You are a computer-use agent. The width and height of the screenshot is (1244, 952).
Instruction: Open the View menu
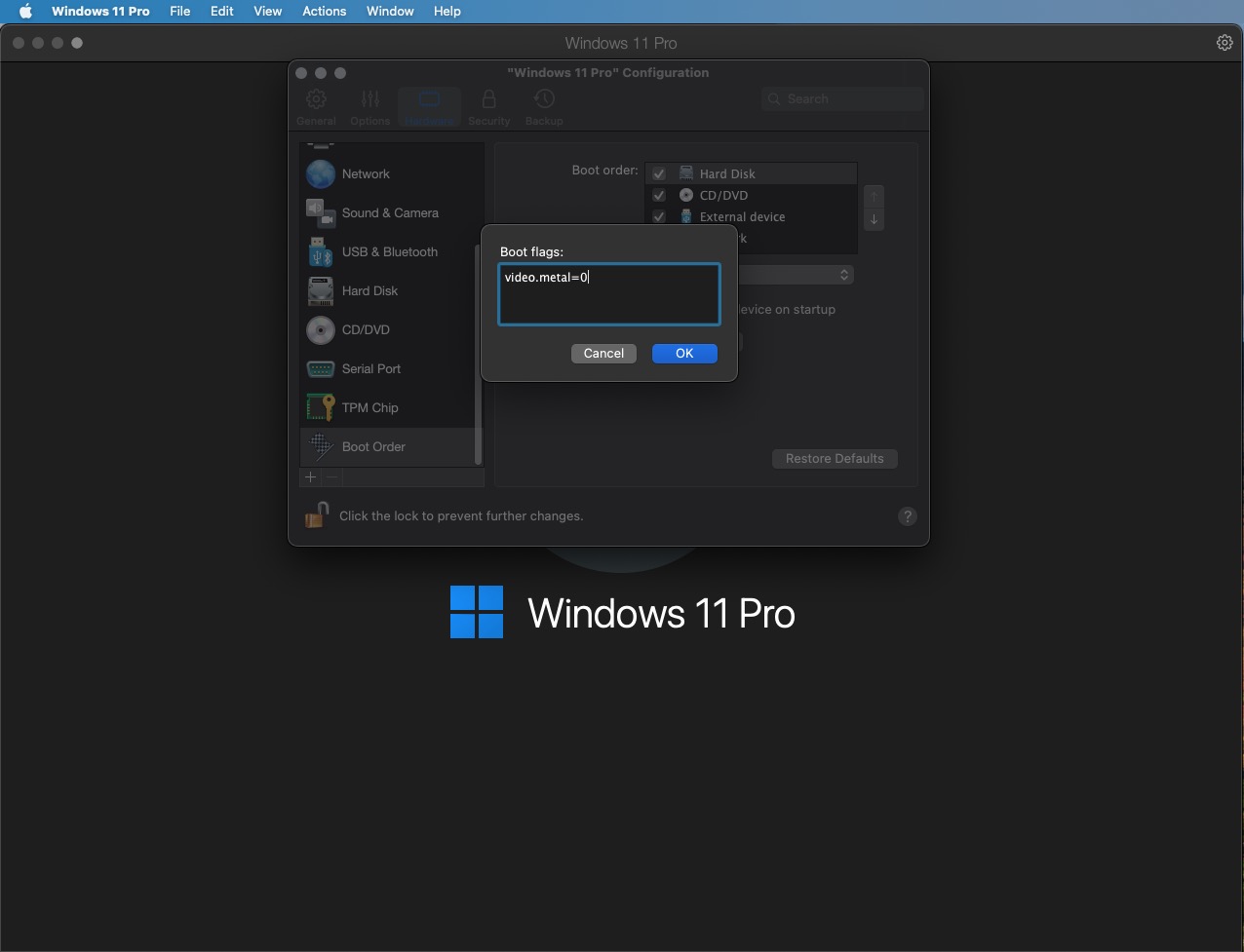coord(267,12)
